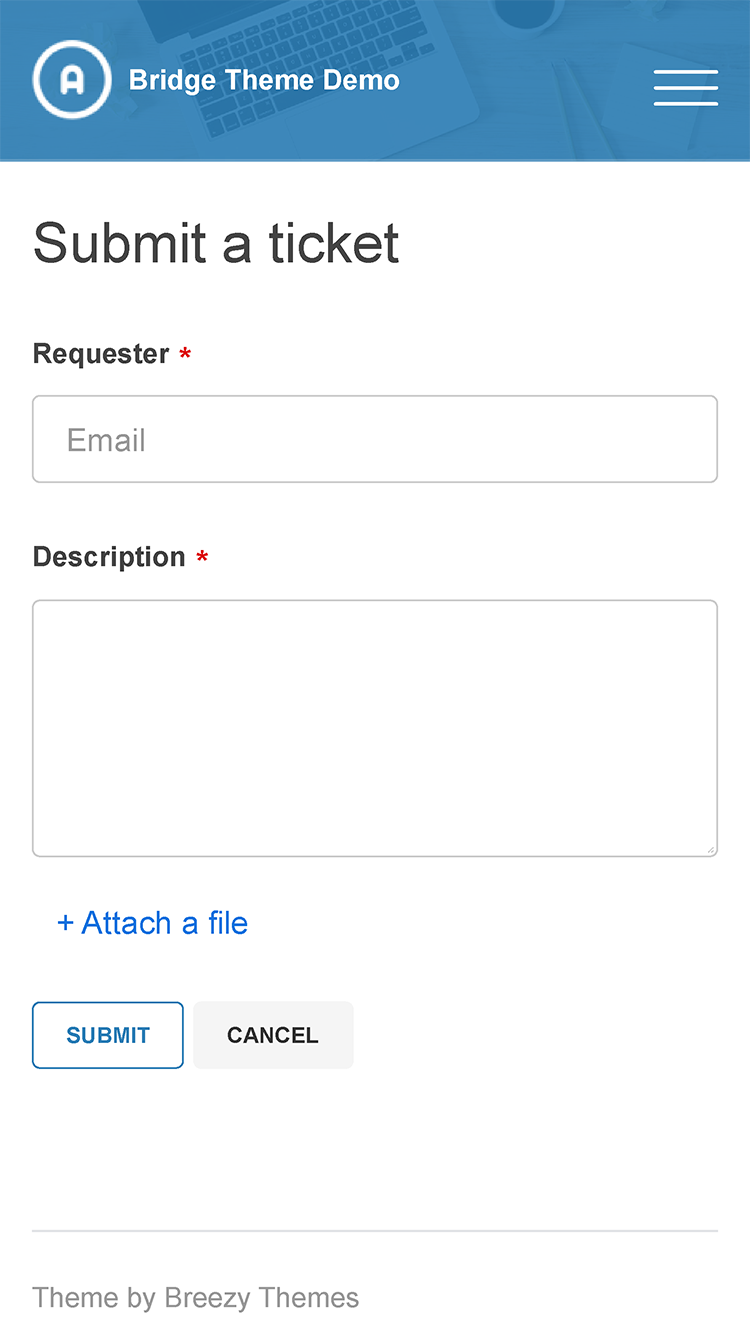Click the red asterisk beside Description
The image size is (750, 1344).
[x=202, y=558]
